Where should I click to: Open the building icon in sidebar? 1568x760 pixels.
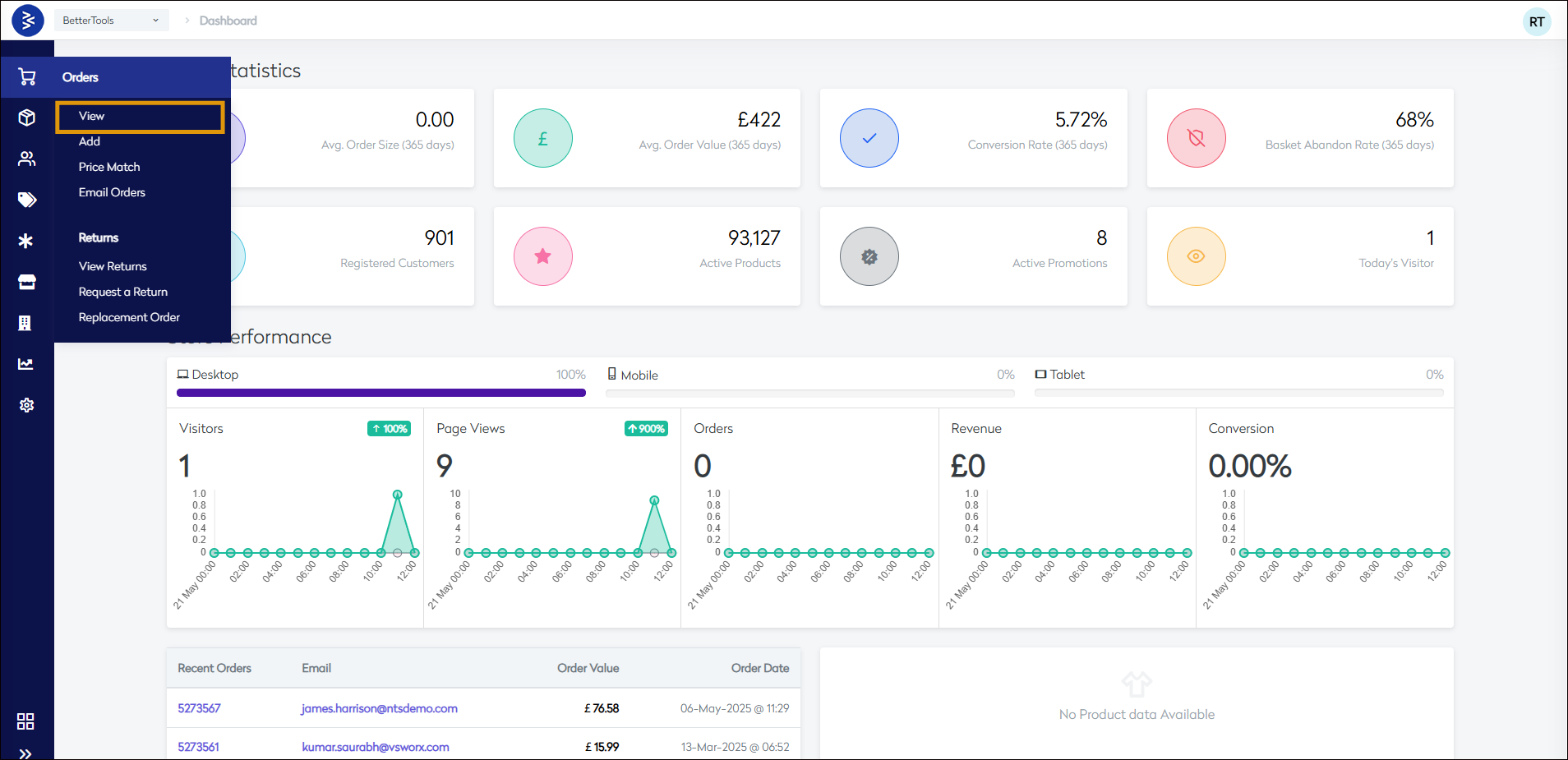[x=25, y=323]
